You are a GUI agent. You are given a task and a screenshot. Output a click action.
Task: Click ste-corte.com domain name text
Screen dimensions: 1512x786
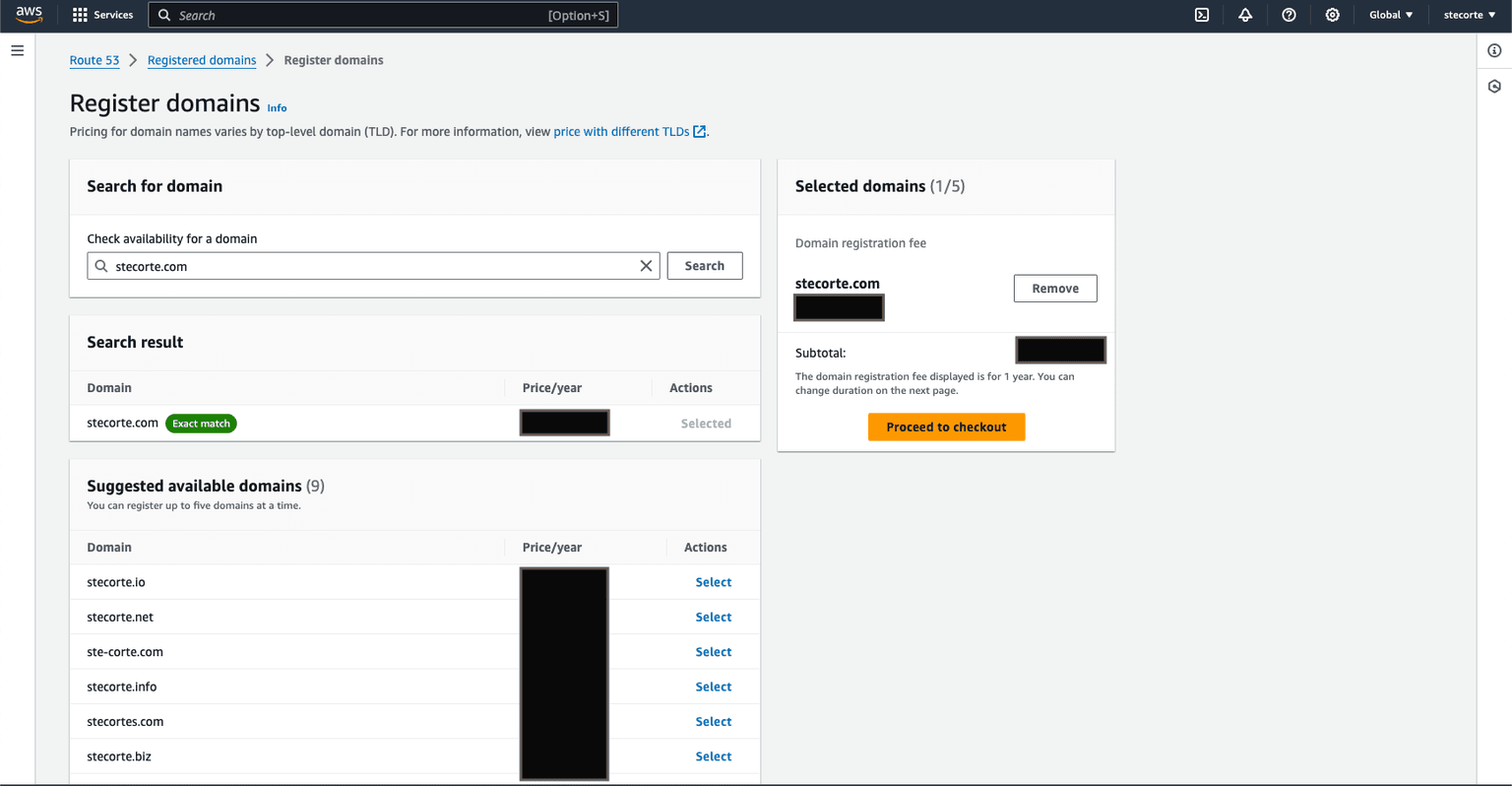(125, 652)
